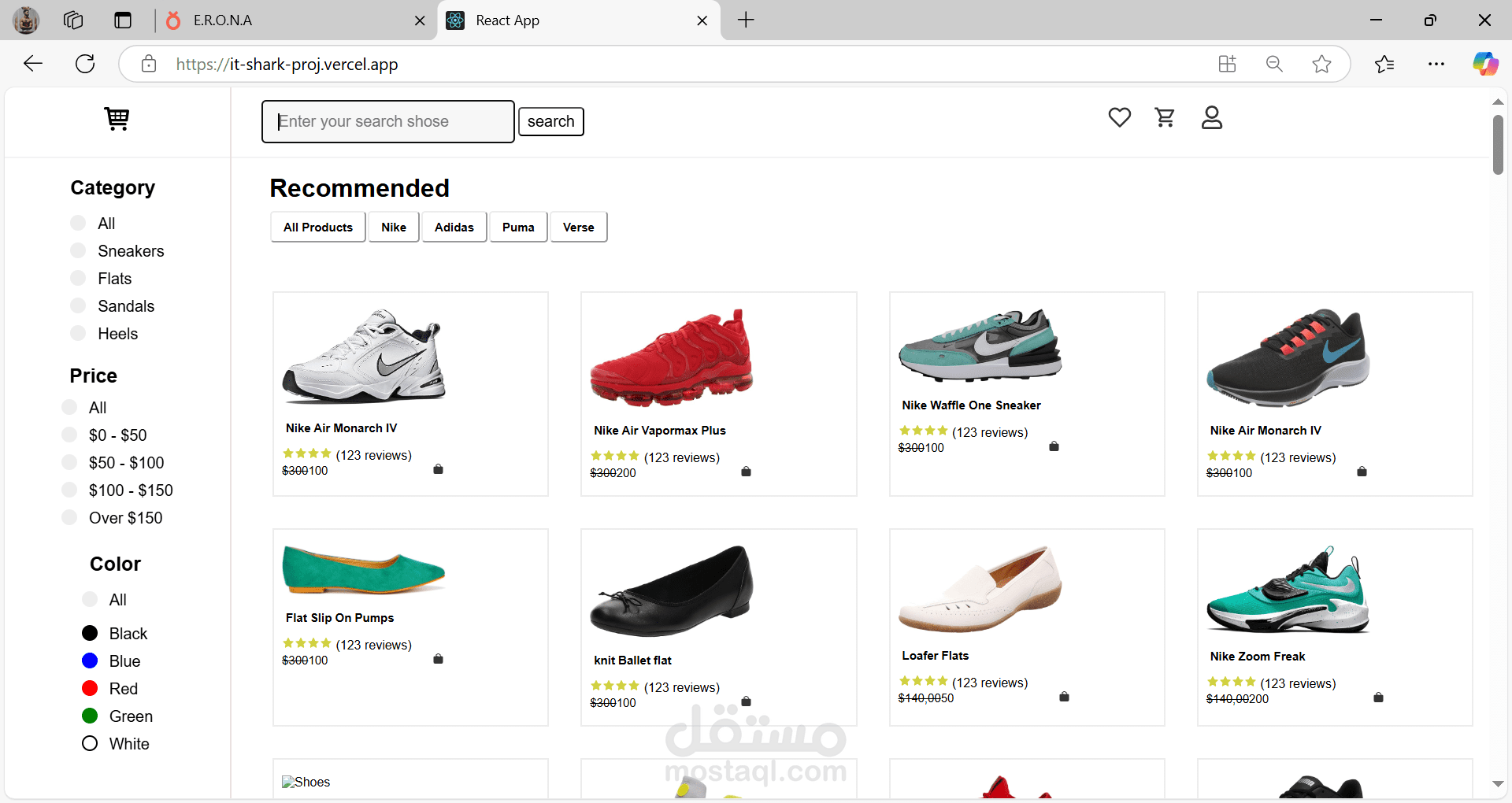Open the wishlist heart icon
The width and height of the screenshot is (1512, 803).
point(1119,117)
